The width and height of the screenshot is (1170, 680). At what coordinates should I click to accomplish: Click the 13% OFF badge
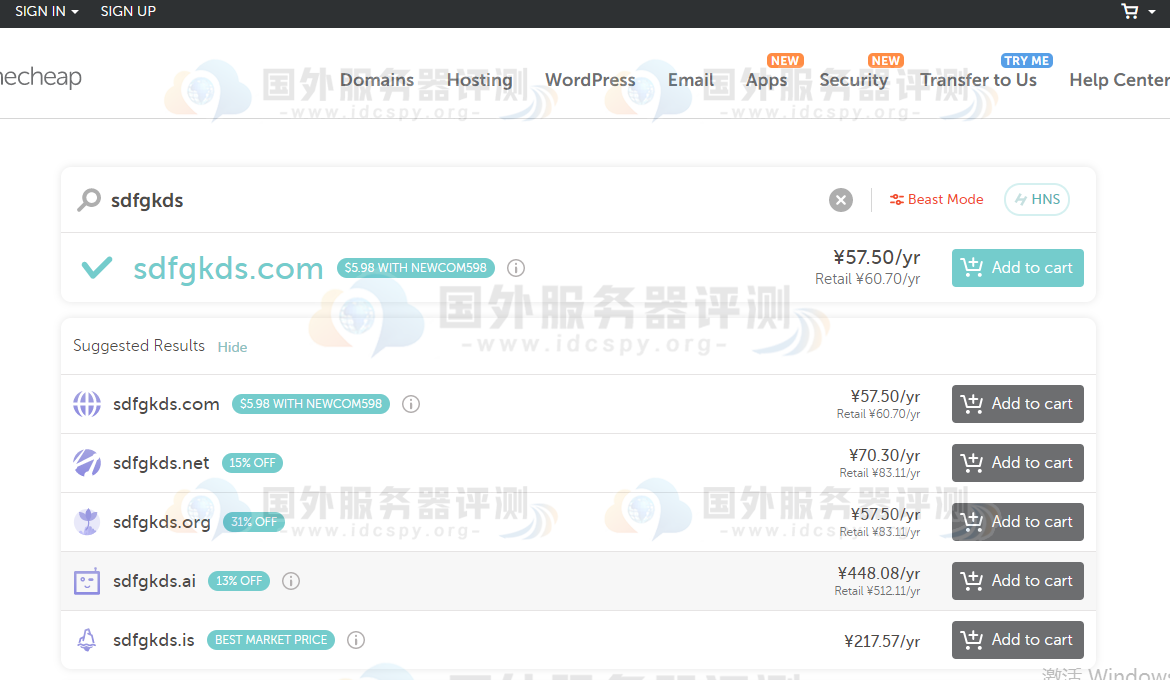[x=239, y=581]
